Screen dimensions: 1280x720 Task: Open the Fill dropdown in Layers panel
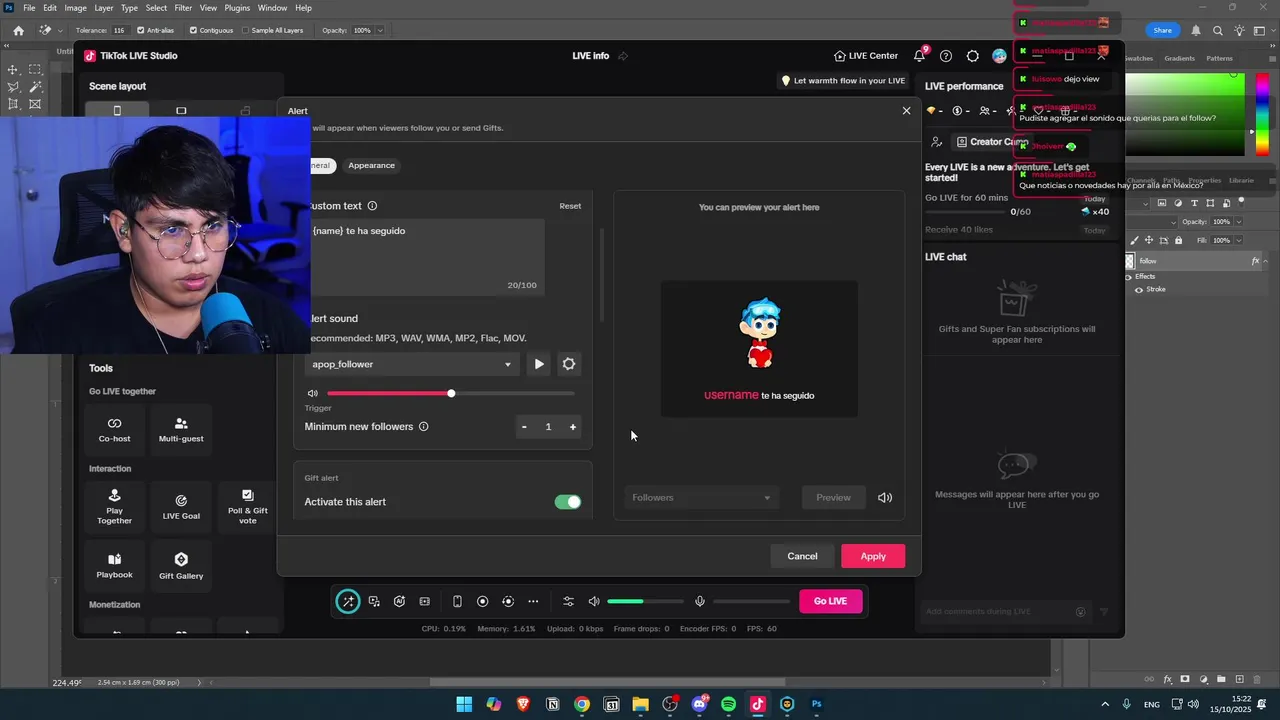1239,240
